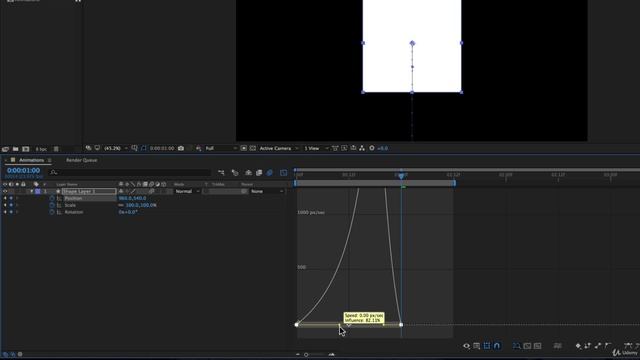This screenshot has width=640, height=360.
Task: Toggle the transparency grid icon in viewer
Action: (x=253, y=148)
